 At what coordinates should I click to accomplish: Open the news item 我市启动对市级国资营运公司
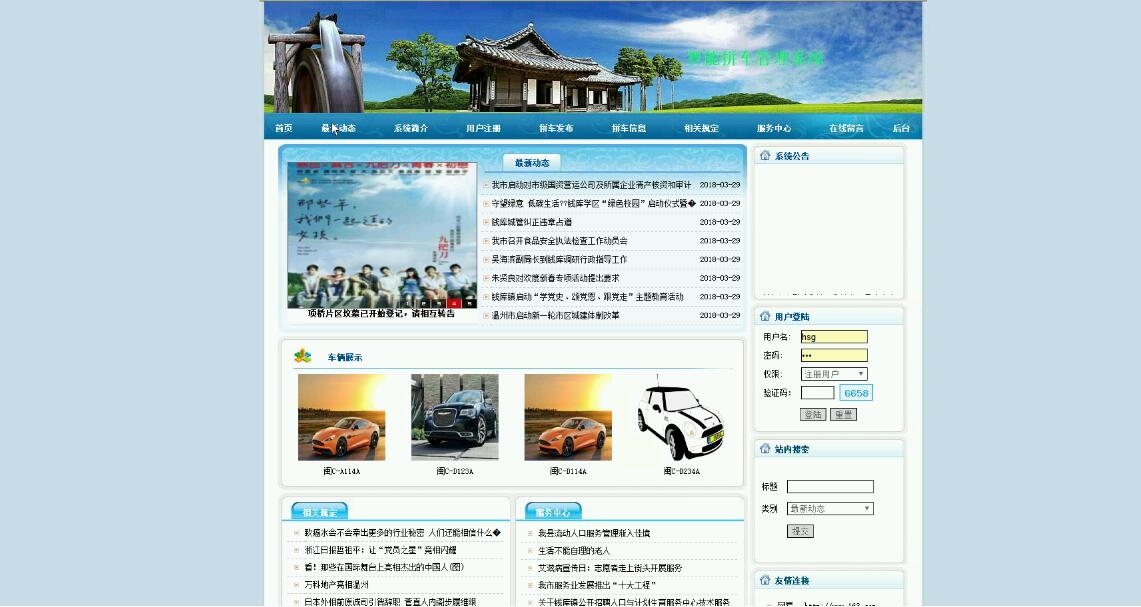coord(592,186)
